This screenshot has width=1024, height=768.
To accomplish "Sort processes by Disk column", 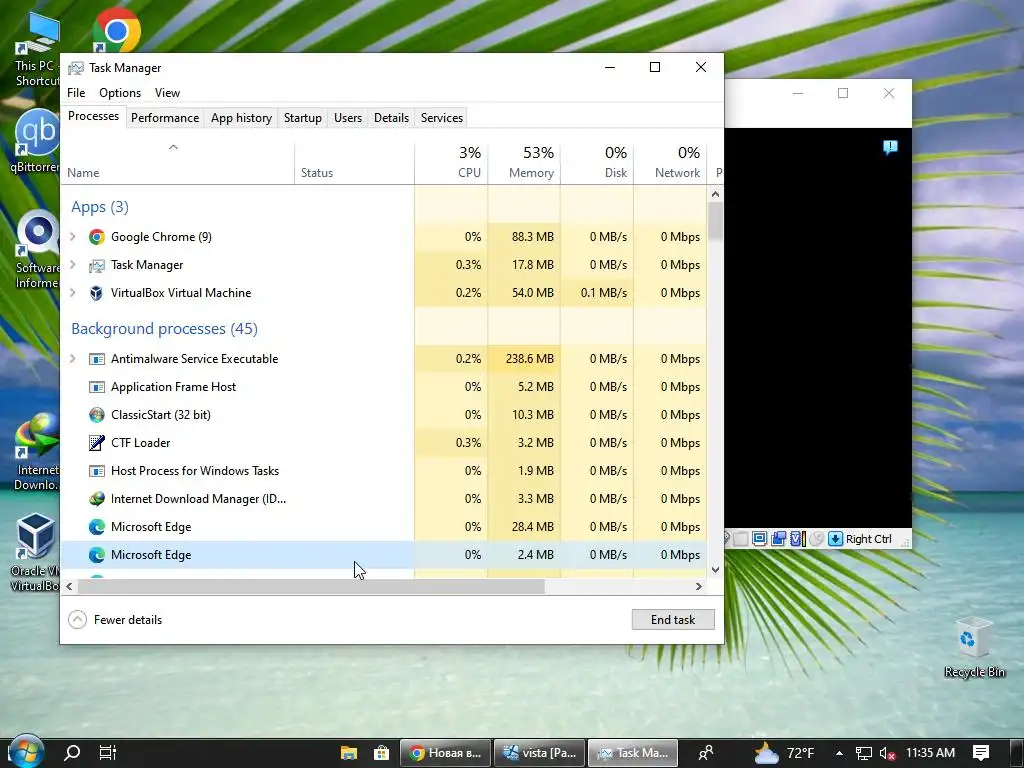I will pyautogui.click(x=597, y=162).
